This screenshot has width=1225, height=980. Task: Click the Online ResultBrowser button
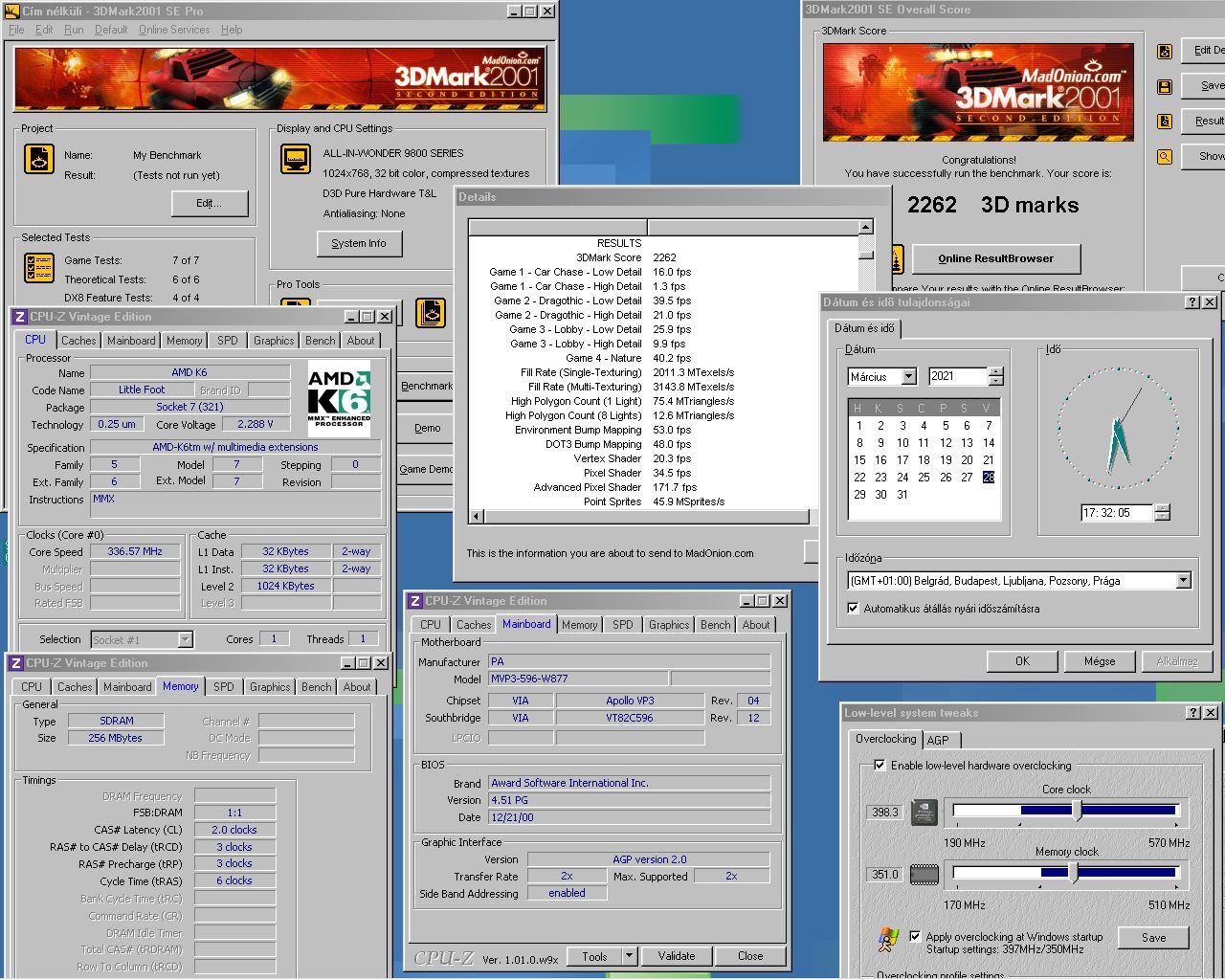[x=995, y=258]
